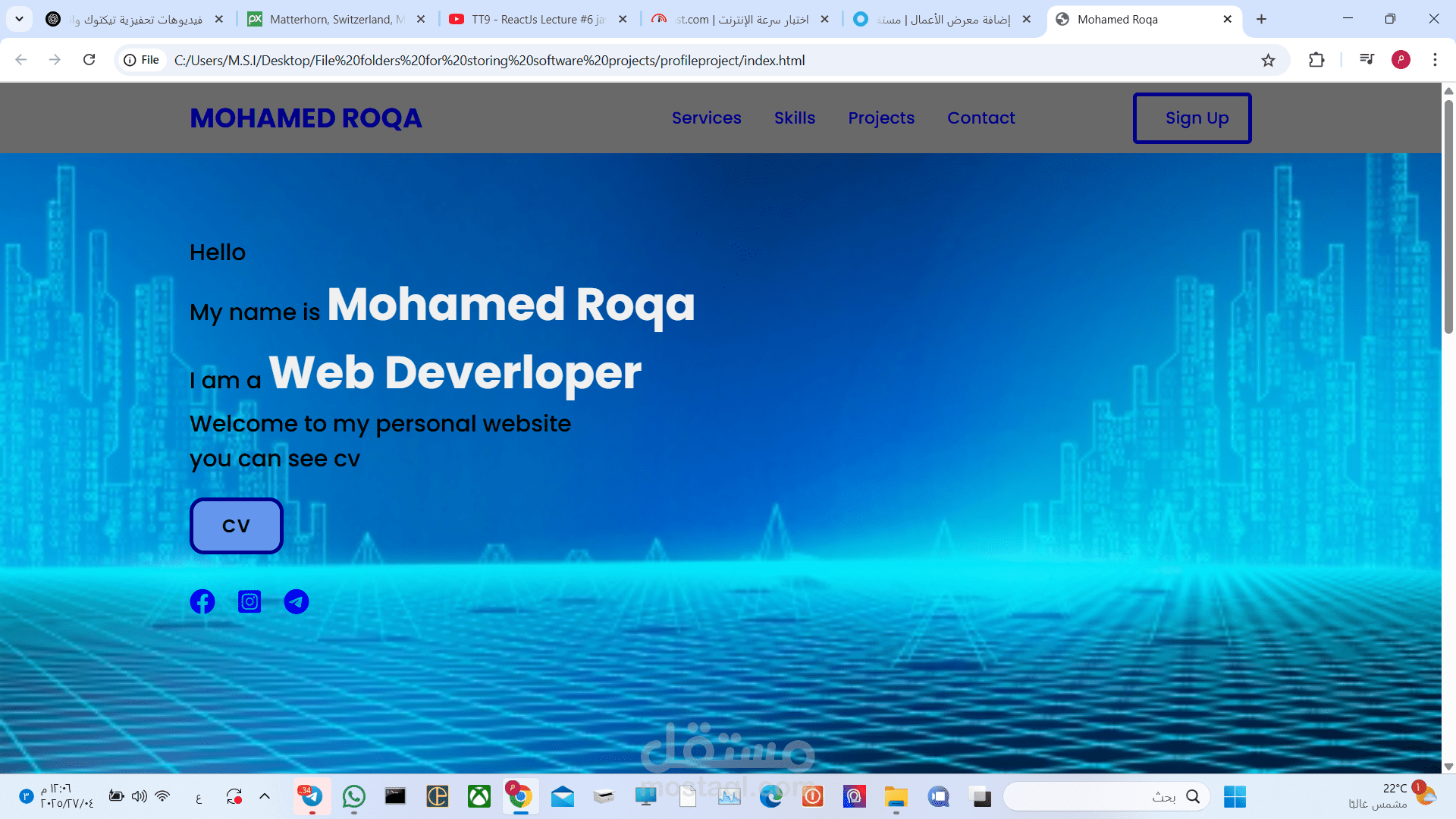Click the page's vertical scrollbar thumb
Screen dimensions: 1456x819
click(x=1448, y=216)
